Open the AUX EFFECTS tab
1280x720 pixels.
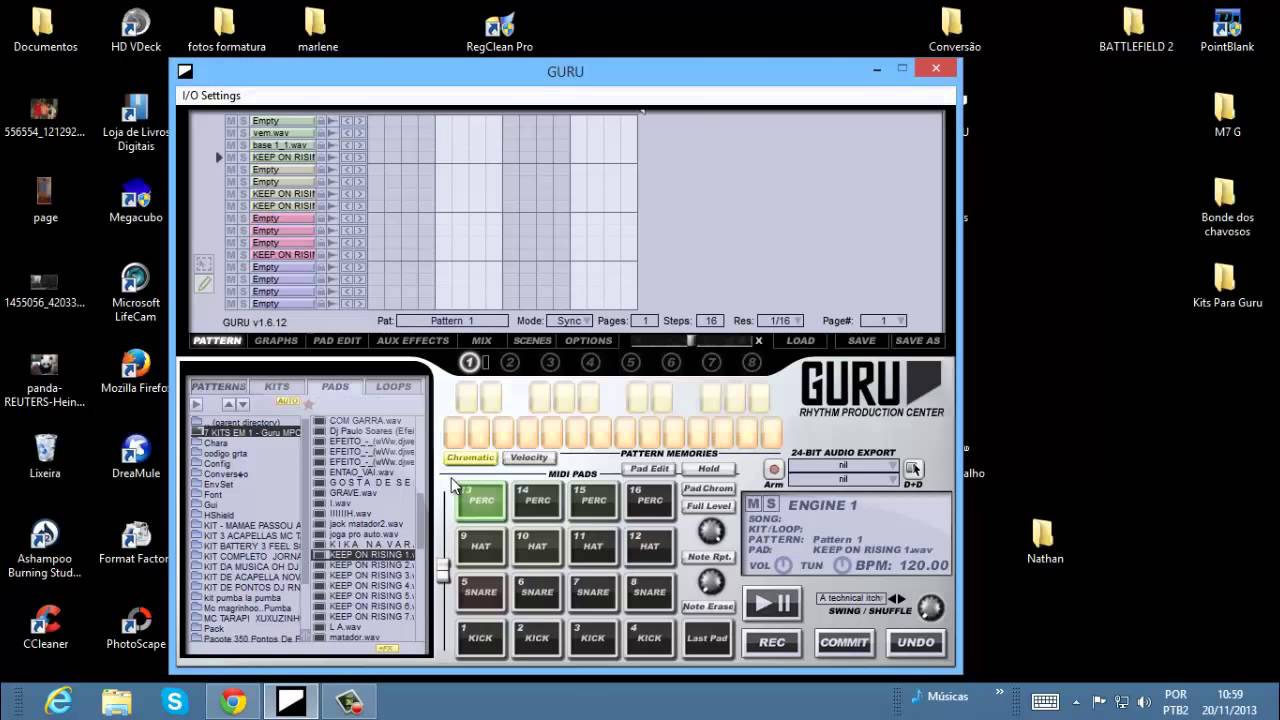click(x=413, y=341)
